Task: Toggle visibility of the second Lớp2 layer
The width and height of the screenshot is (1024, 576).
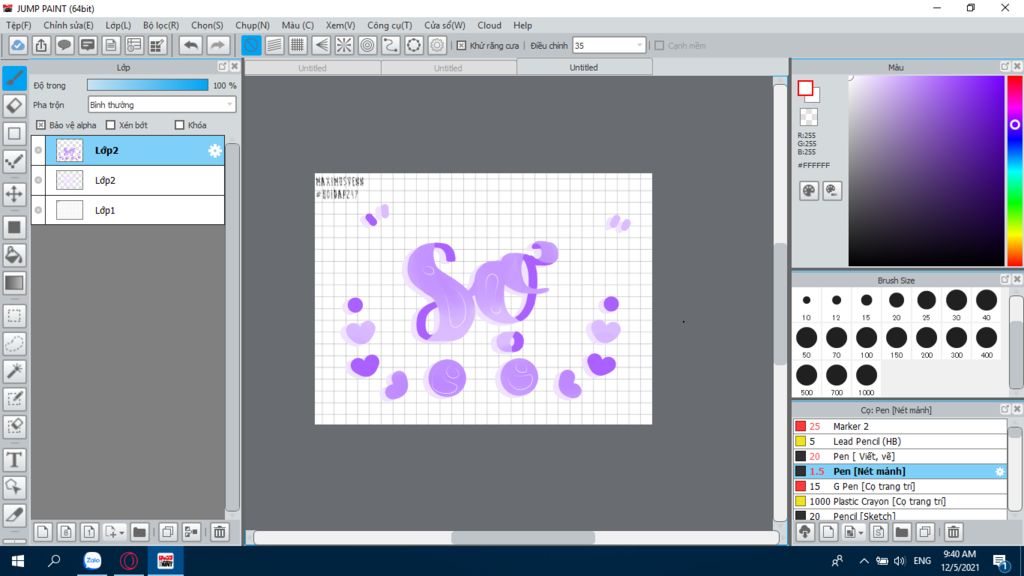Action: [39, 180]
